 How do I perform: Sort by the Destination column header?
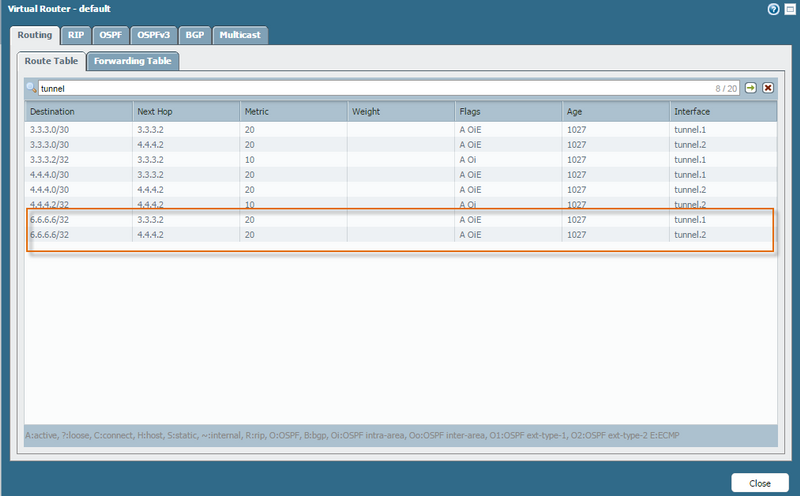(78, 111)
